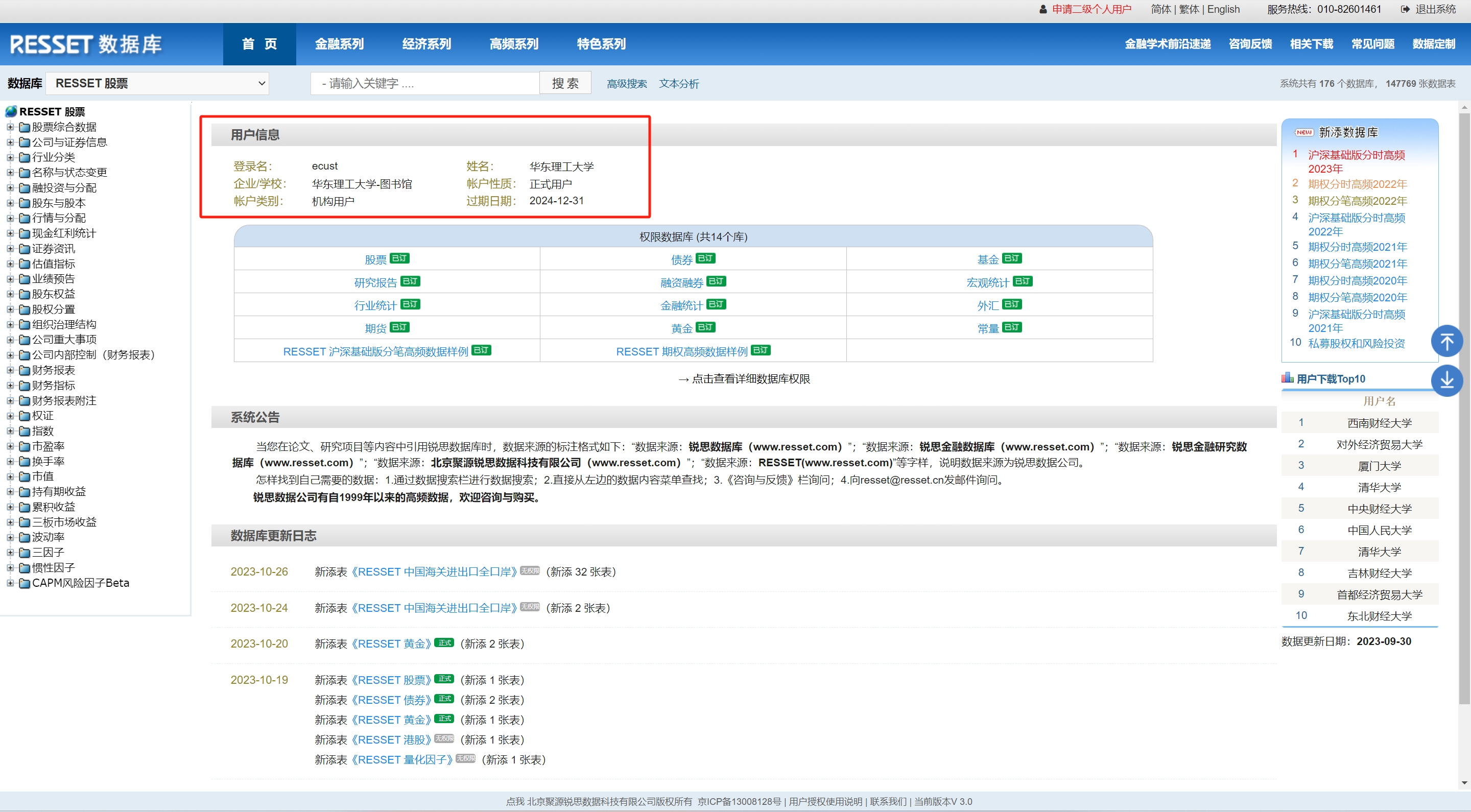Open the 研究报告 database link

[375, 282]
